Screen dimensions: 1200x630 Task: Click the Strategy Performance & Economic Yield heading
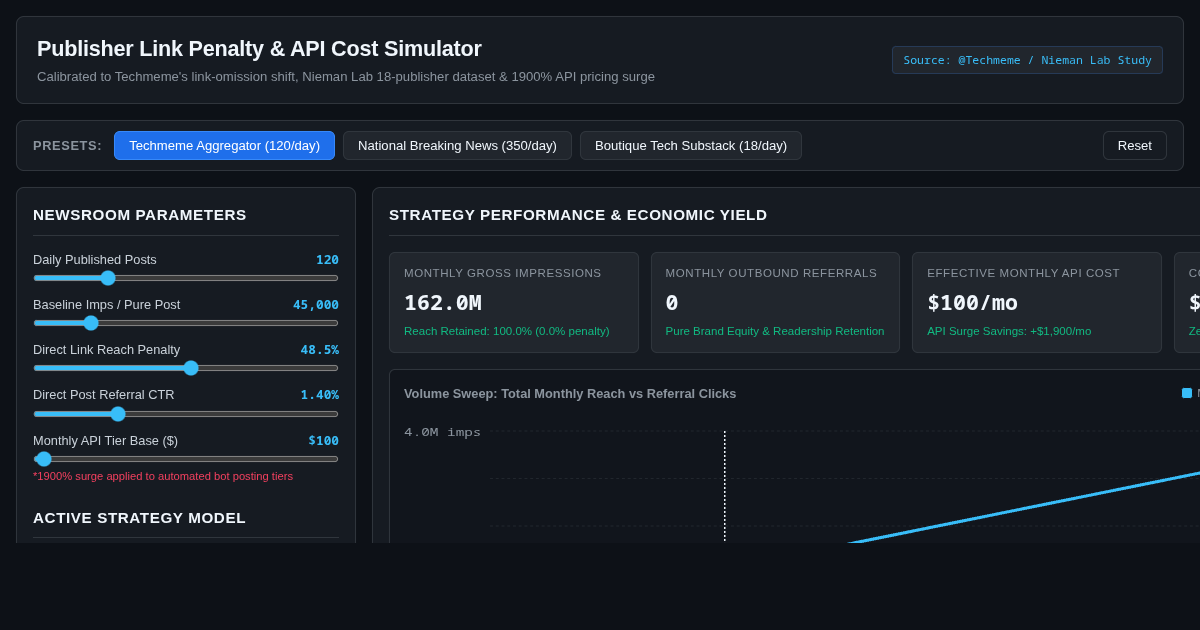pos(578,215)
